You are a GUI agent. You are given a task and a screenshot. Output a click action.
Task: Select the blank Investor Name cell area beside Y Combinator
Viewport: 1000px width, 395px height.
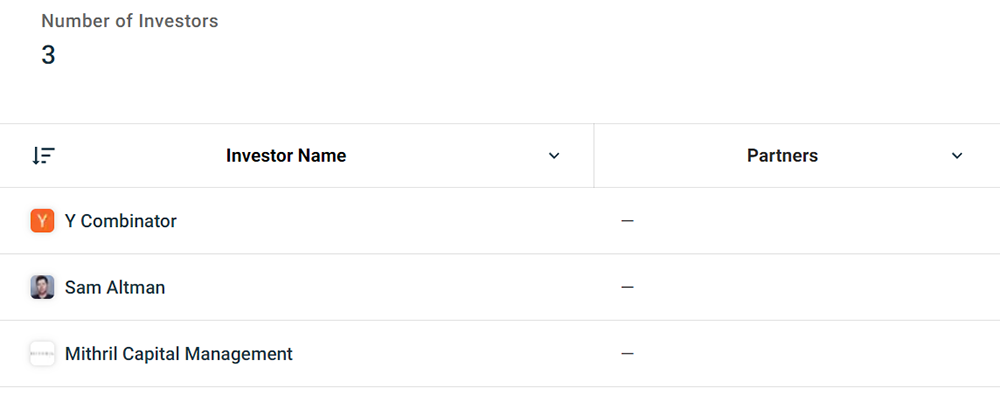click(385, 221)
